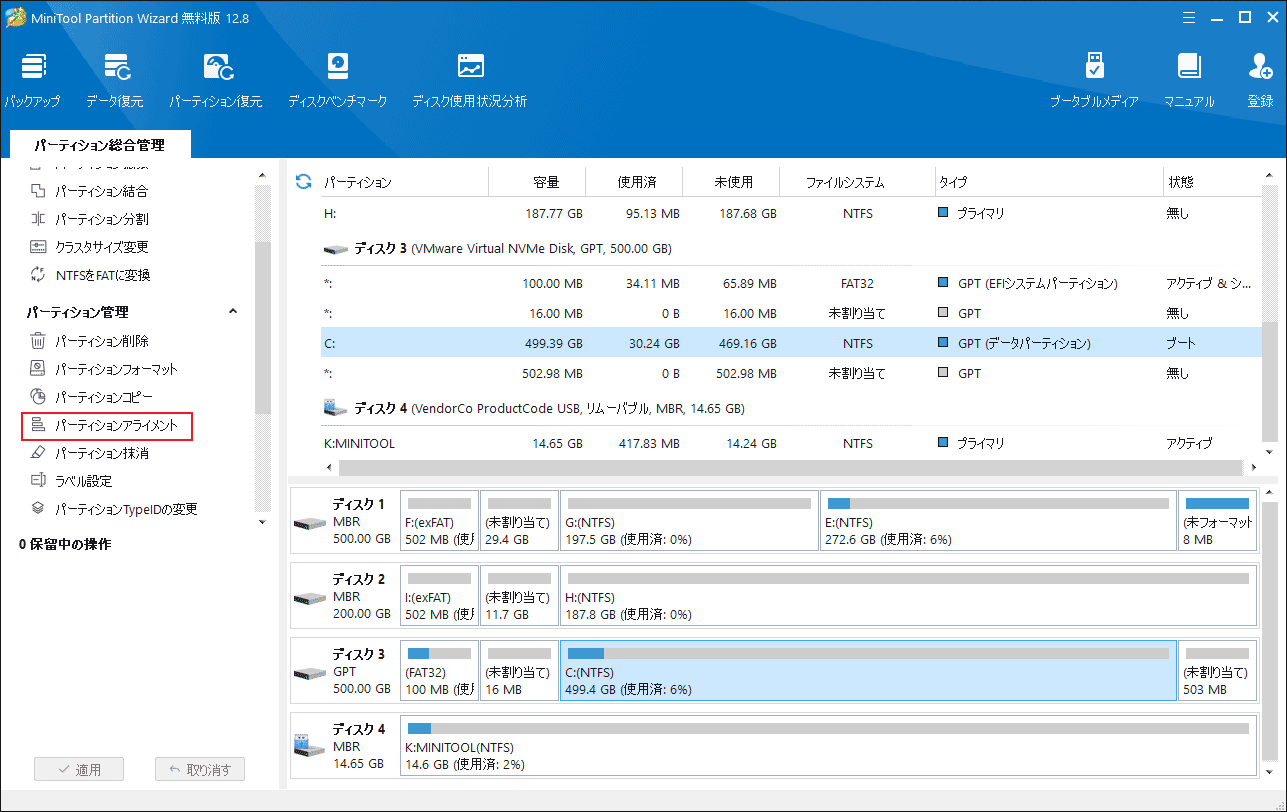Image resolution: width=1287 pixels, height=812 pixels.
Task: Click the I:(exFAT) block on Disk 2
Action: click(439, 596)
